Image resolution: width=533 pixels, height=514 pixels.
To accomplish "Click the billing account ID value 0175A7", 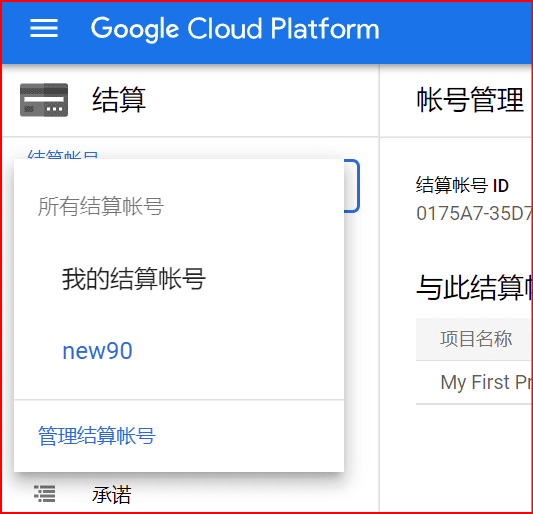I will [474, 213].
